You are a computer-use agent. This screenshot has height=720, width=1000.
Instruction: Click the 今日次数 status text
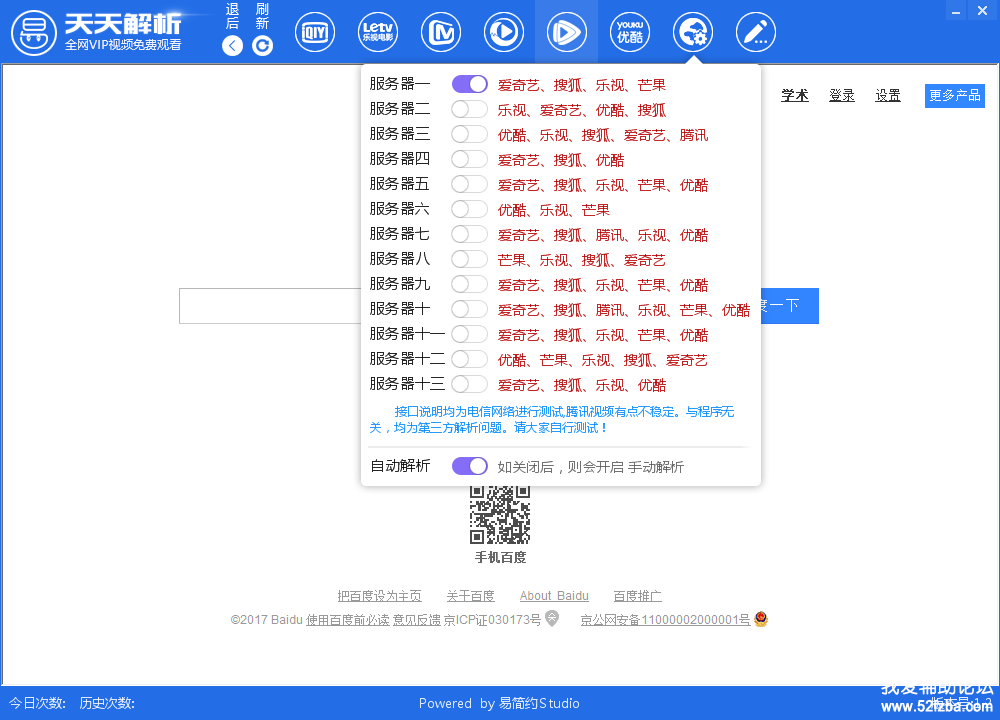click(37, 703)
